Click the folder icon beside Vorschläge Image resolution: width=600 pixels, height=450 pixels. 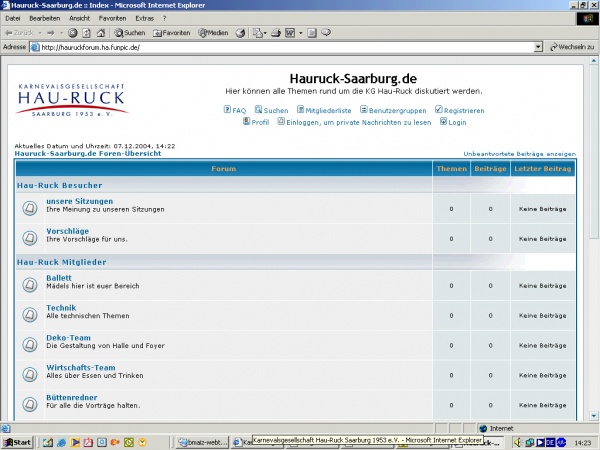click(x=29, y=238)
